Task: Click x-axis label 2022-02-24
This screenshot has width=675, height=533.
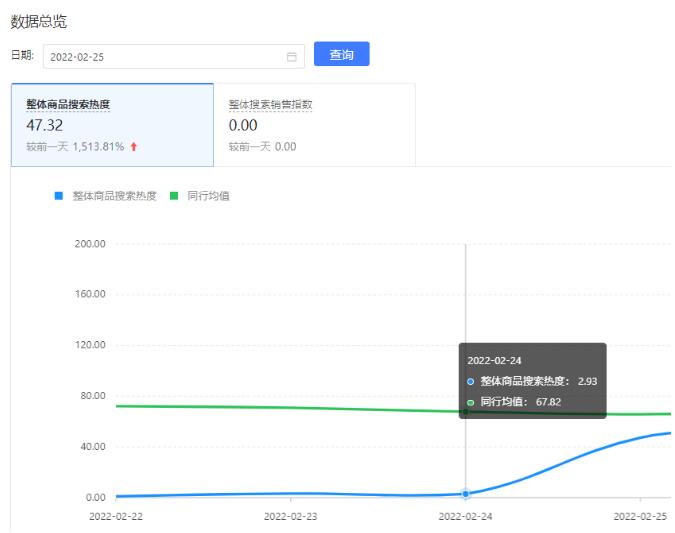Action: [x=465, y=516]
